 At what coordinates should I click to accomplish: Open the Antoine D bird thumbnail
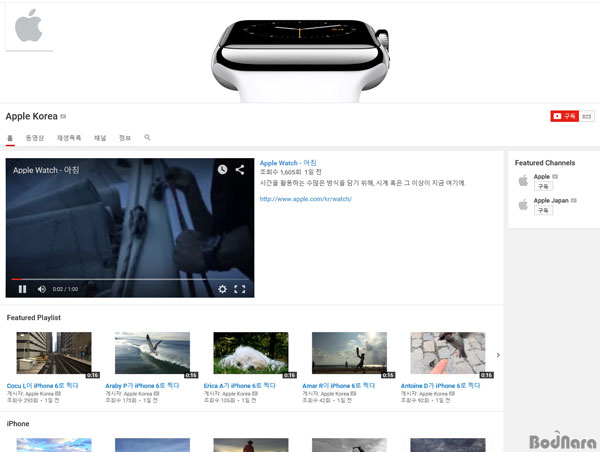448,353
